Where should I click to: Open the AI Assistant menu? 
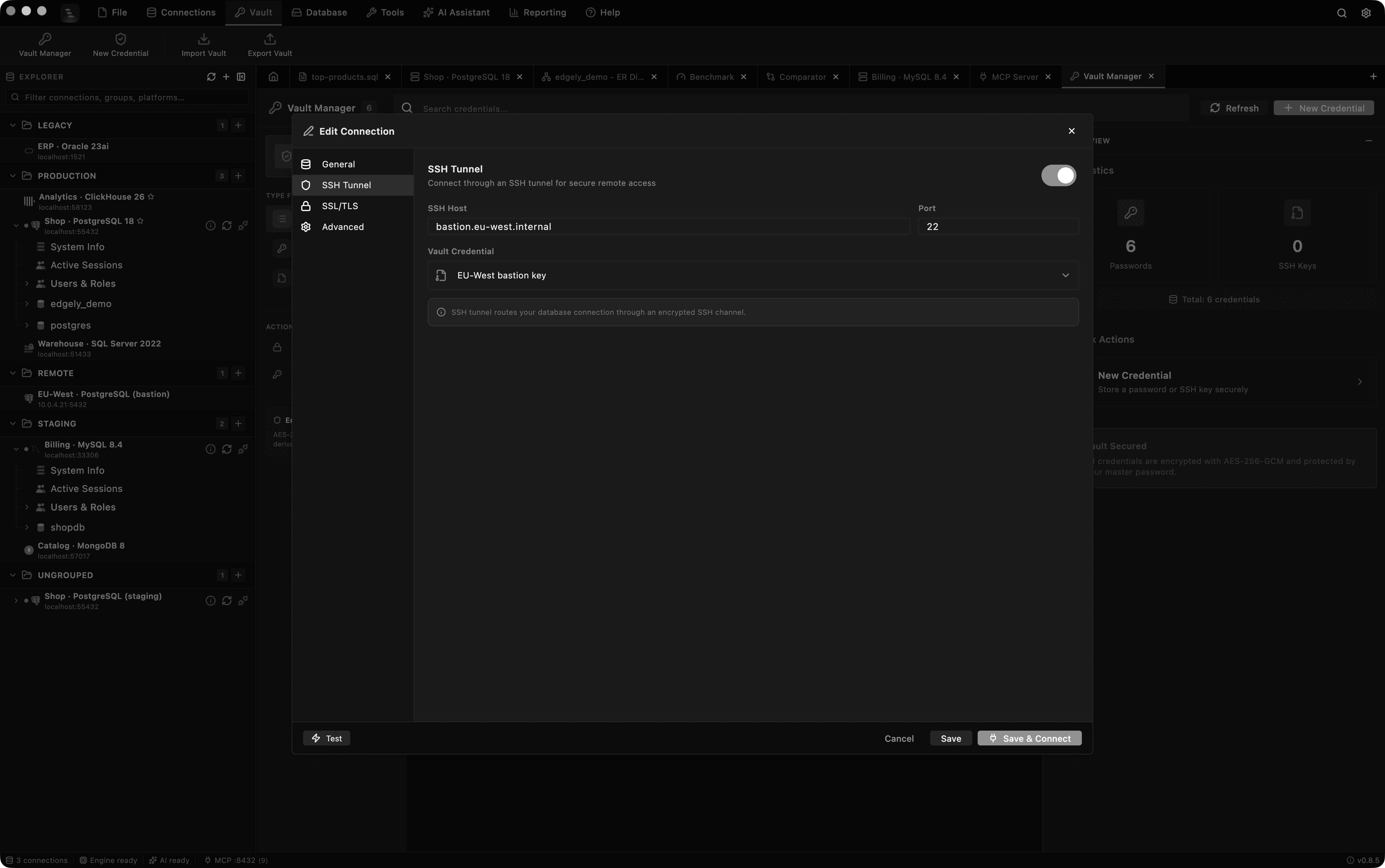point(456,13)
